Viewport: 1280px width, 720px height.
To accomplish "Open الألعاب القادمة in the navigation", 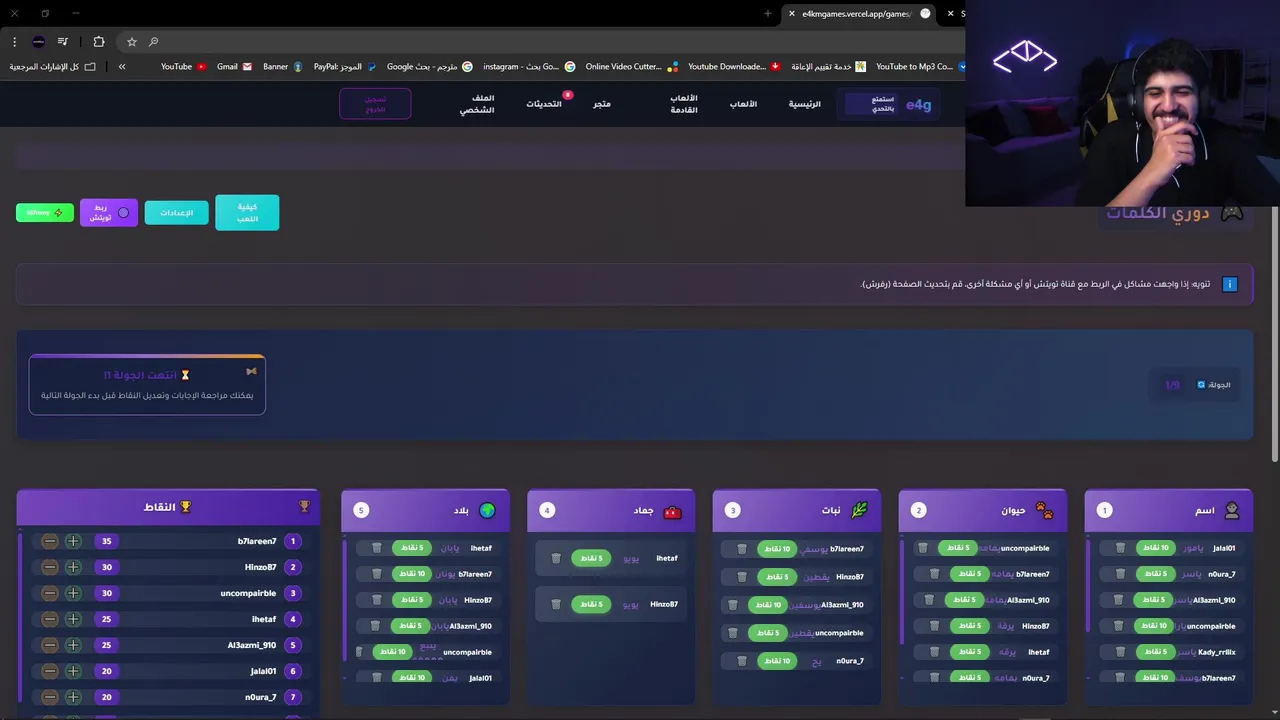I will tap(684, 104).
